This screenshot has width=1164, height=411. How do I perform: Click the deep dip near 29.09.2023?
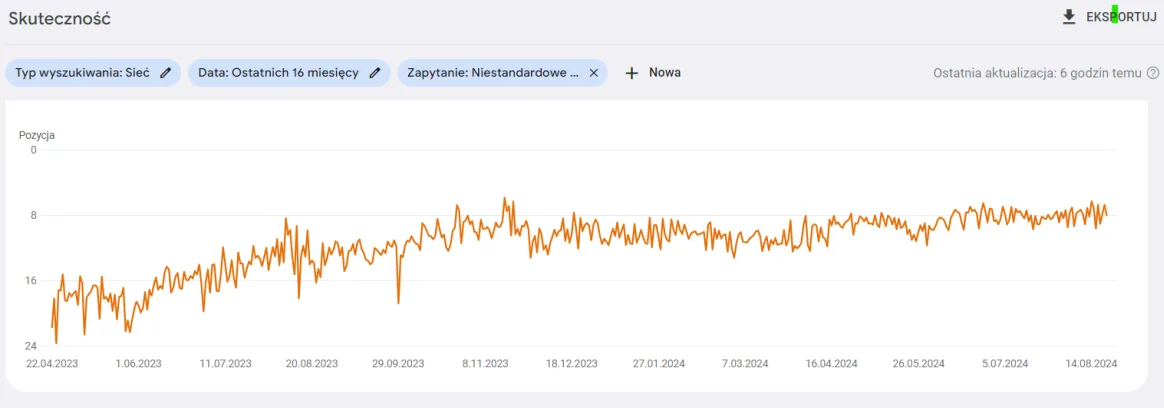click(399, 303)
